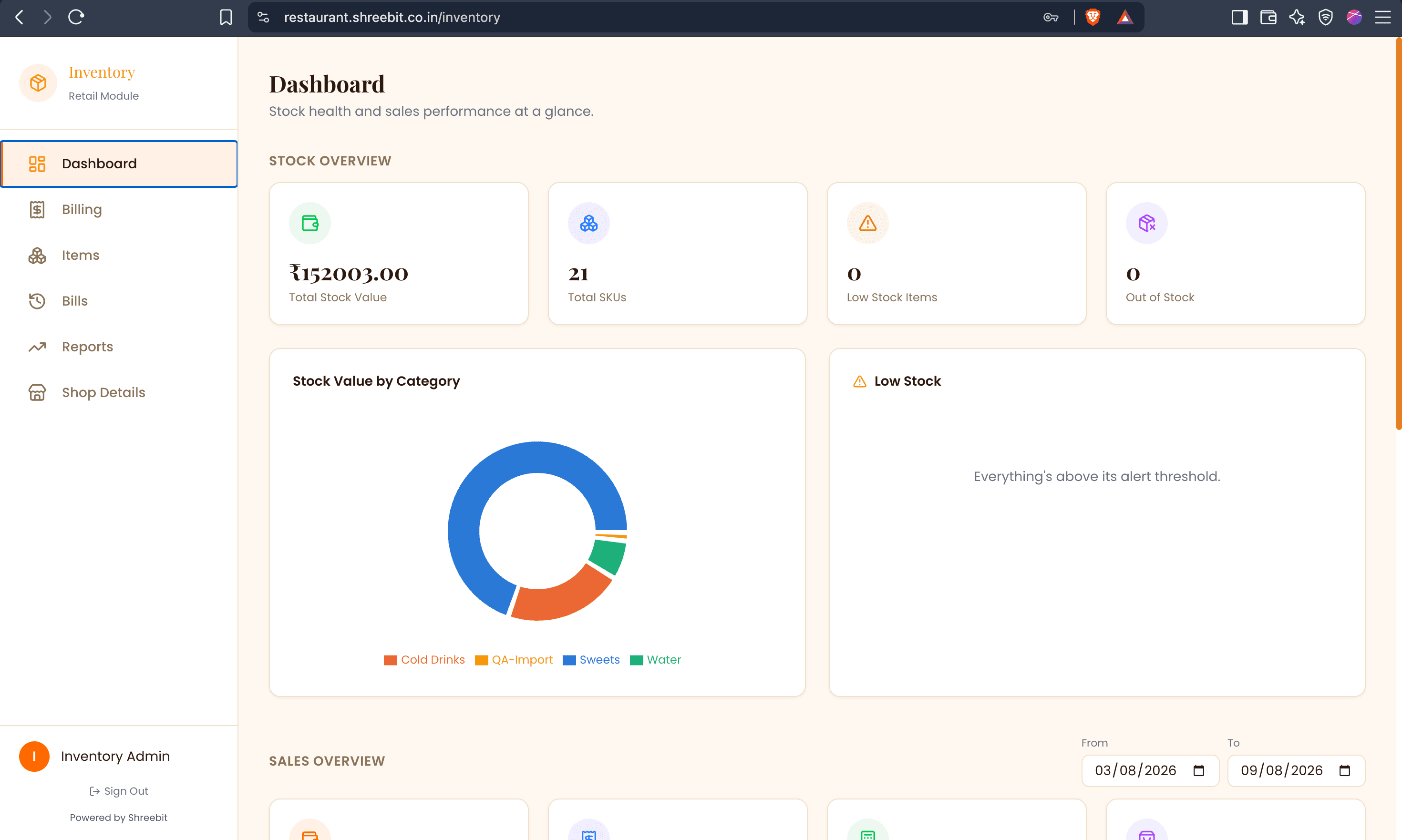Click the Inventory Admin name
Screen dimensions: 1402x840
click(115, 756)
